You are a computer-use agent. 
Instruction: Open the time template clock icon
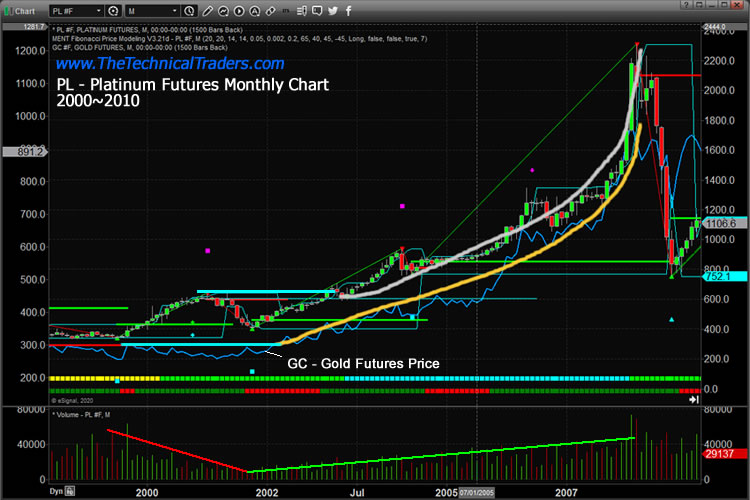point(188,9)
